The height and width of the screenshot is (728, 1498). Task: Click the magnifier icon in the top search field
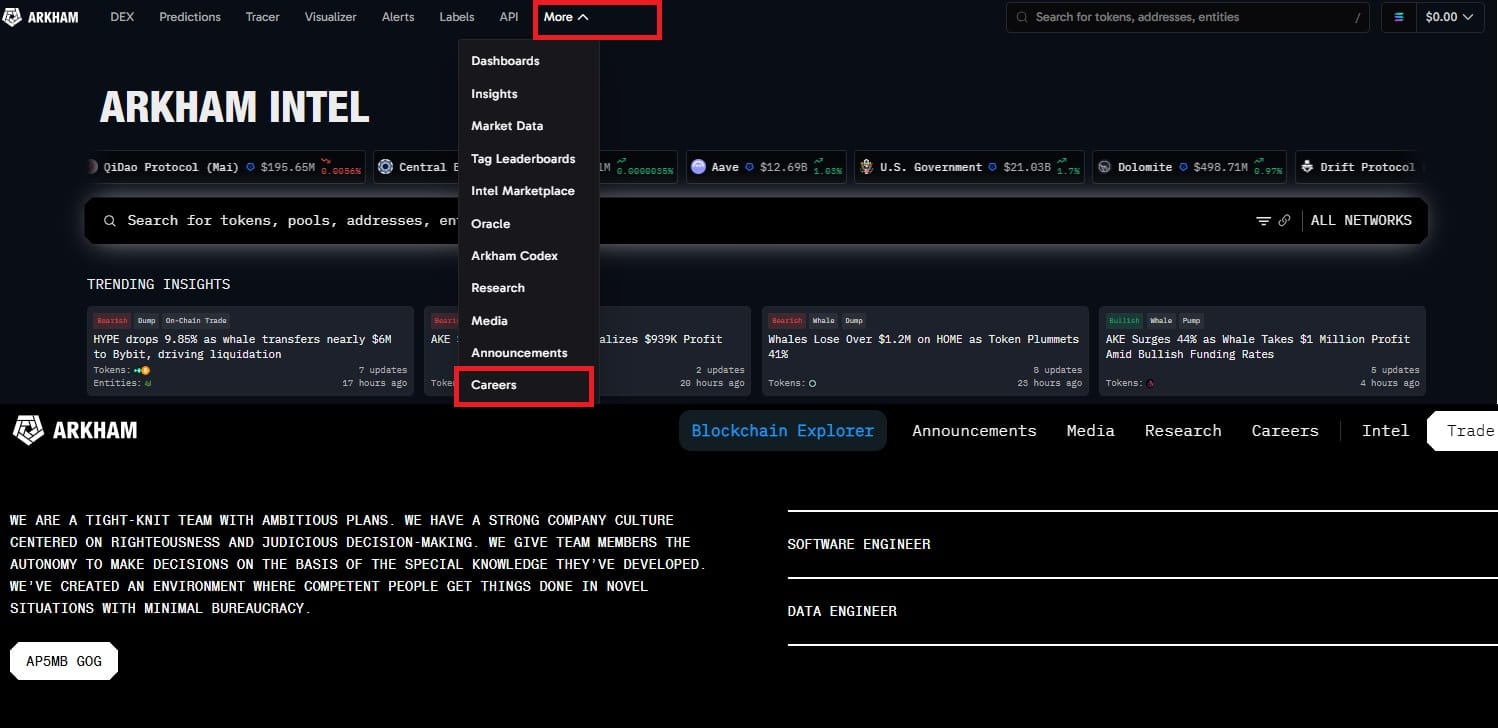point(1021,17)
